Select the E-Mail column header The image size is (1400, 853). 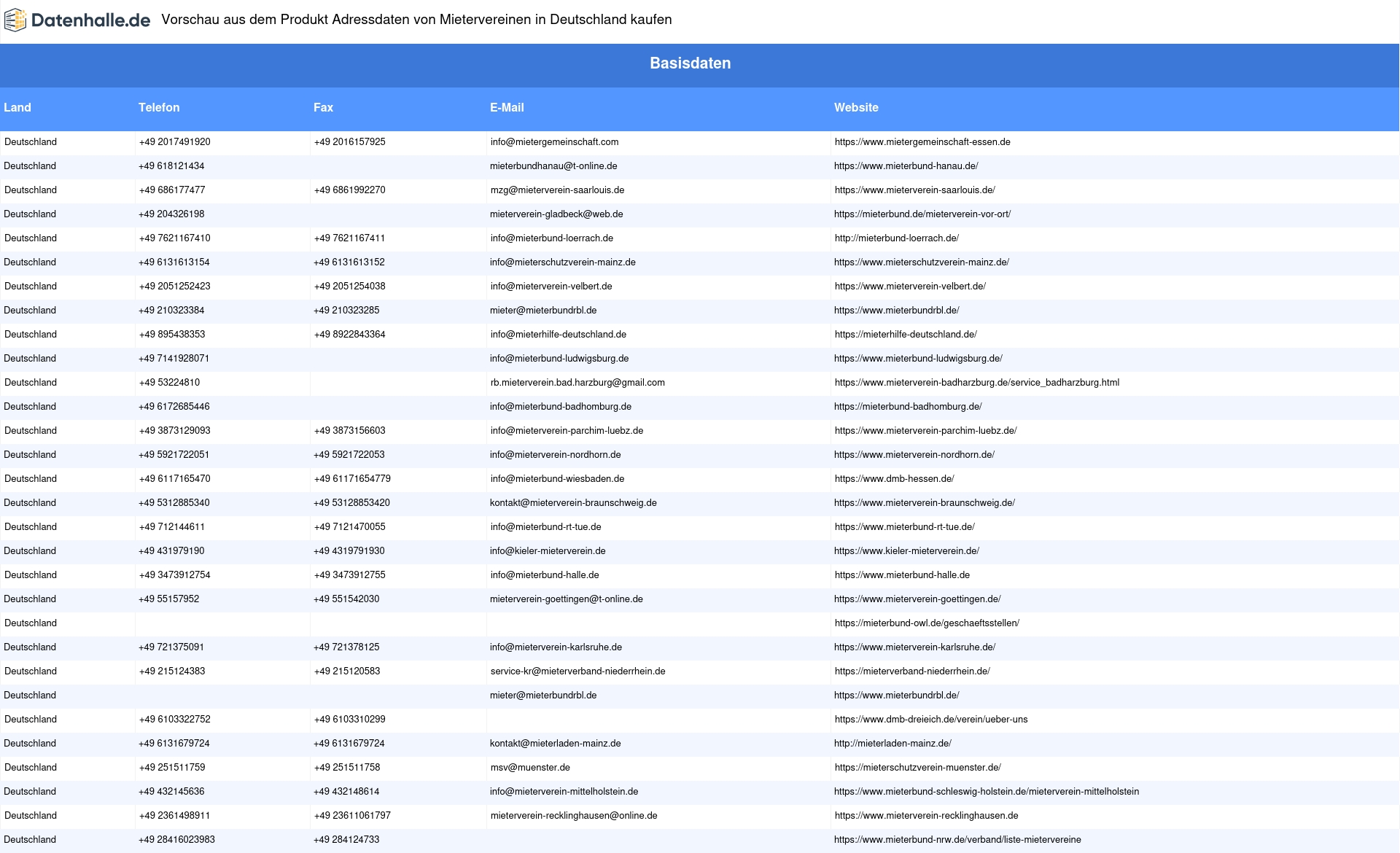(507, 107)
